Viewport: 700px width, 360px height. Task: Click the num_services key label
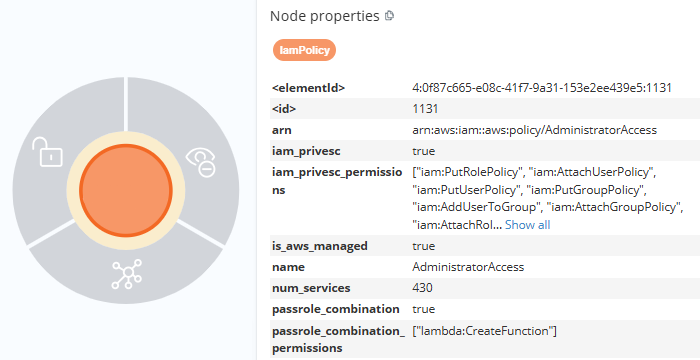[311, 288]
